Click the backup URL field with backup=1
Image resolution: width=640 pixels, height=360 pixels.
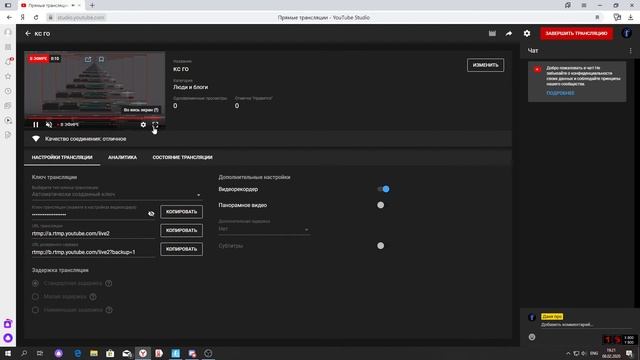point(93,252)
